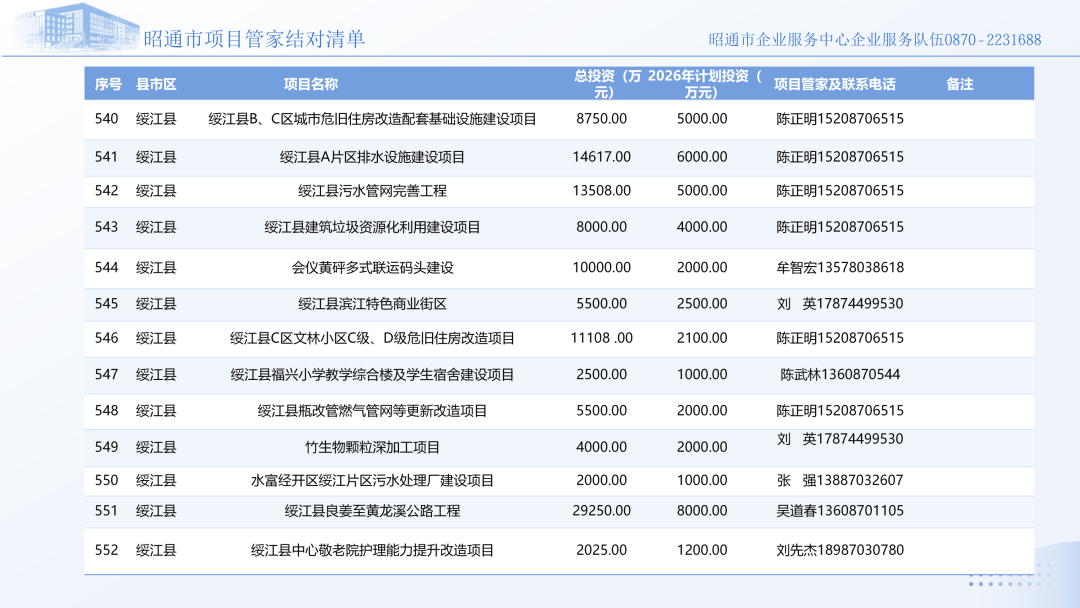Click 陈正明15208706515 in row 548
The height and width of the screenshot is (608, 1080).
click(840, 410)
